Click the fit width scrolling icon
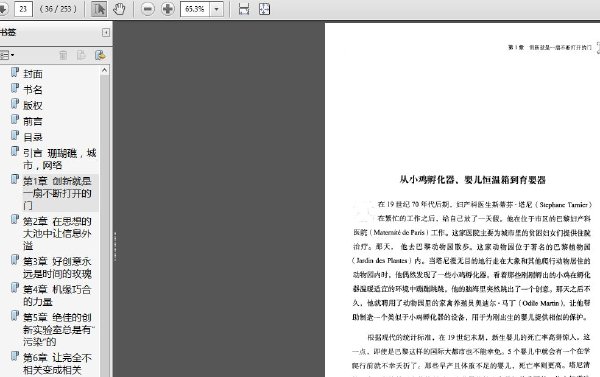 [244, 9]
